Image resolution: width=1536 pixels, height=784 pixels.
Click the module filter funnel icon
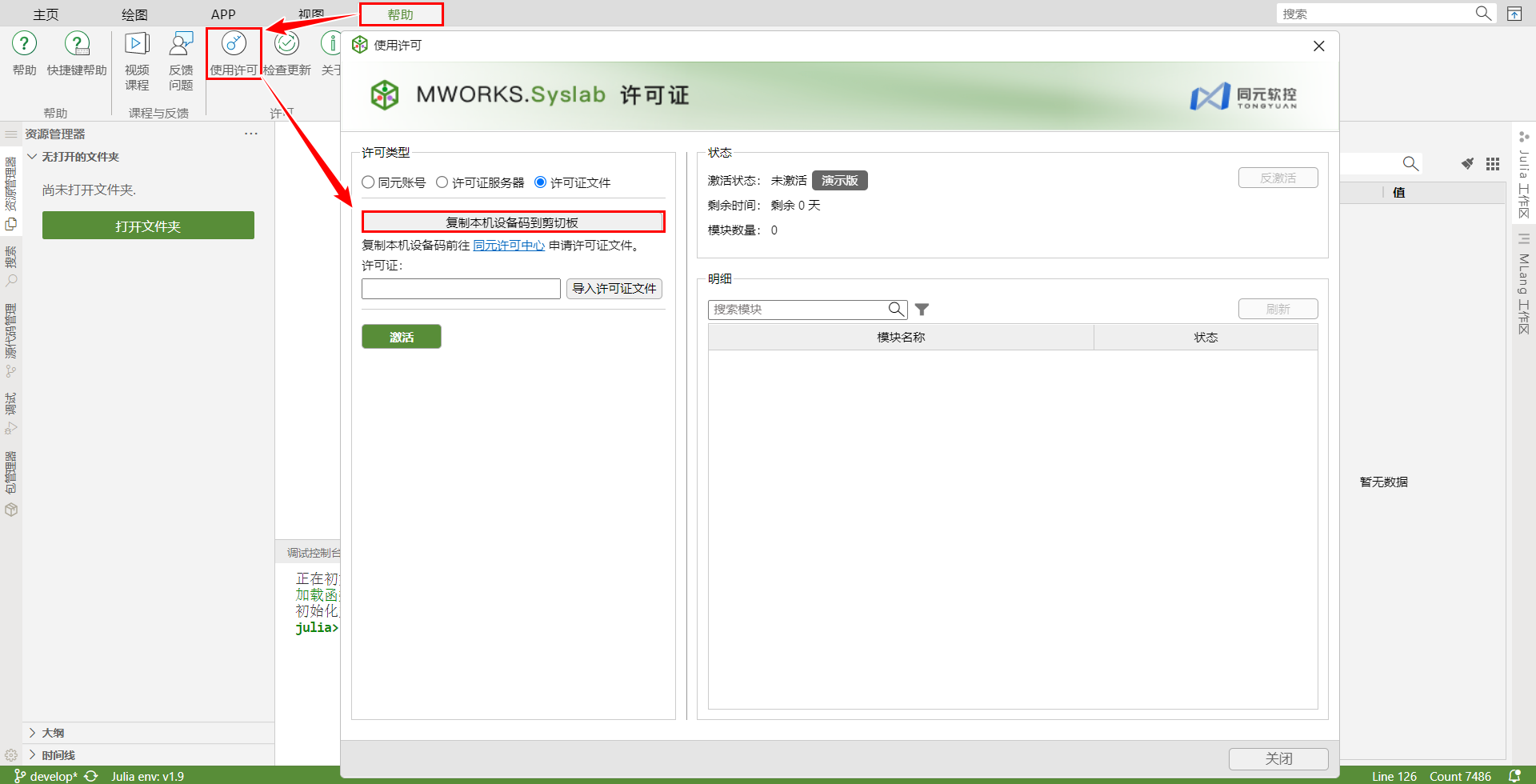pos(922,310)
